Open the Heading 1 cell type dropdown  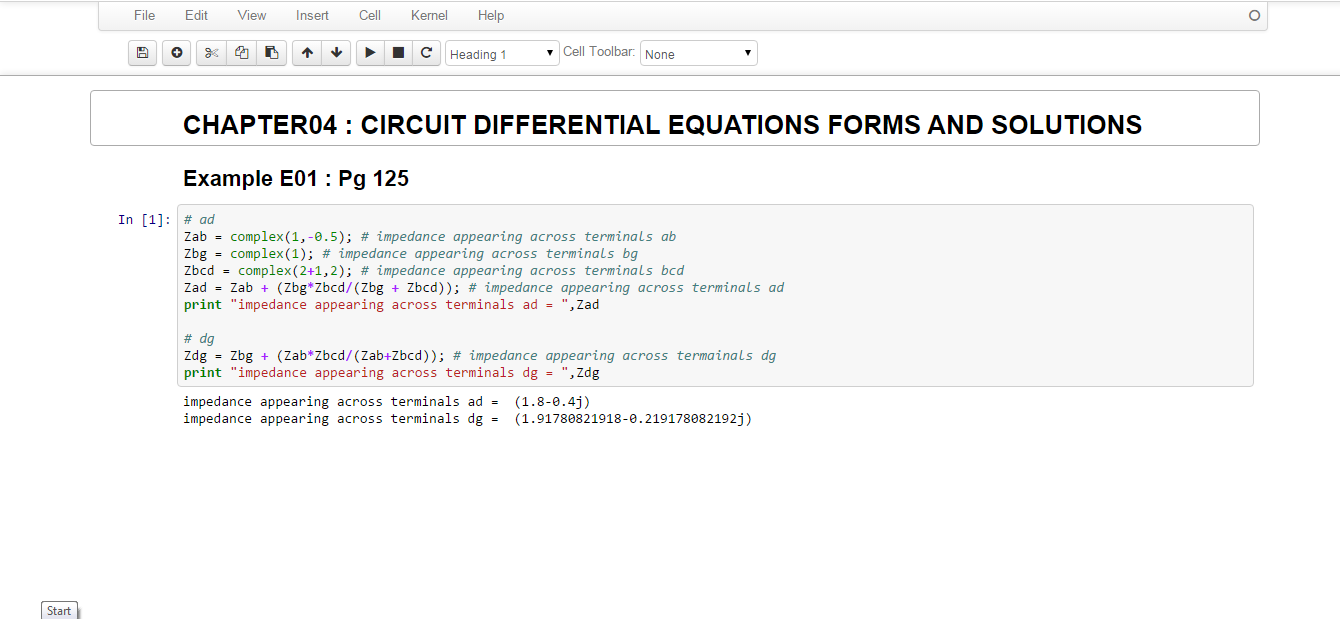tap(502, 54)
